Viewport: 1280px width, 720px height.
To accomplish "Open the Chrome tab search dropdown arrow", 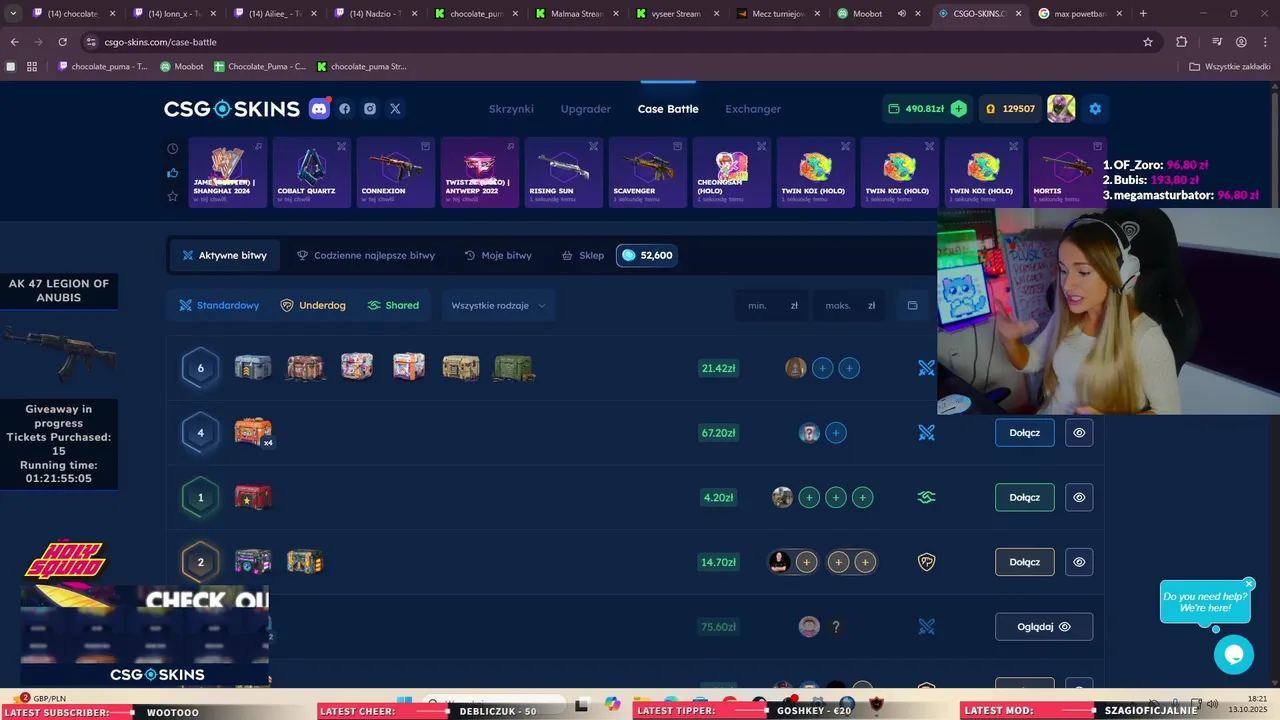I will coord(15,14).
